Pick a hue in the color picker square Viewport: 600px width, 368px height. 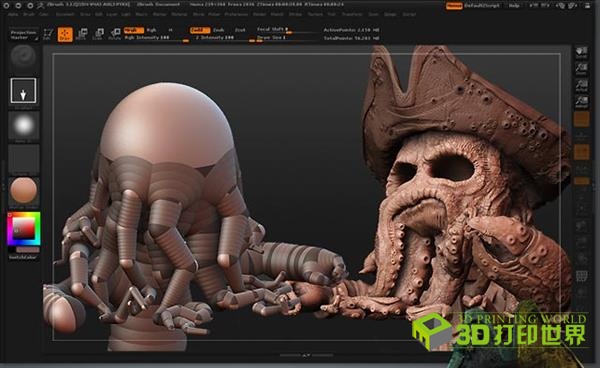click(24, 229)
